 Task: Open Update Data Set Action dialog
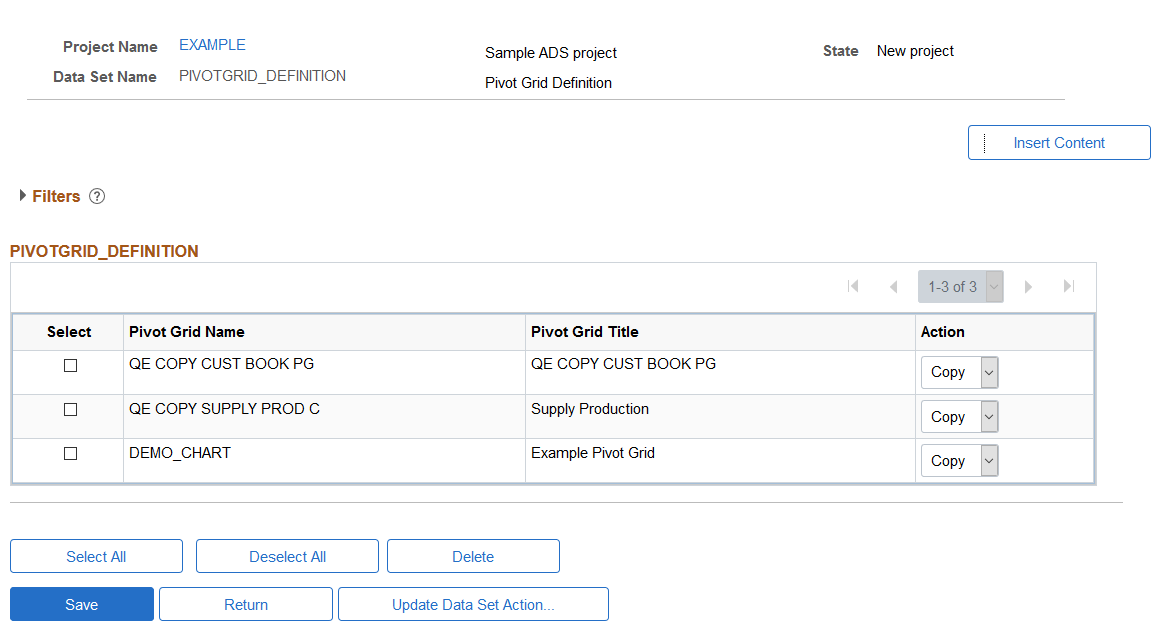pos(473,604)
